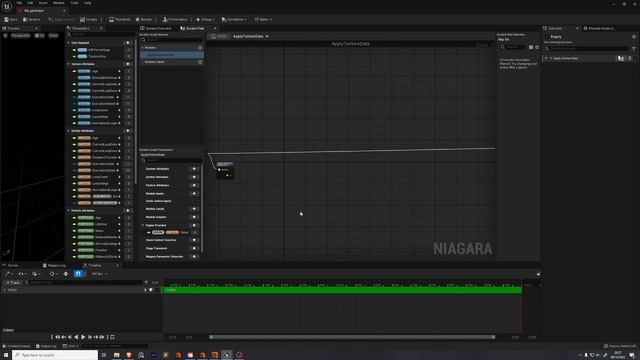Select the highlighted scratch module entry
The image size is (640, 360).
(172, 55)
